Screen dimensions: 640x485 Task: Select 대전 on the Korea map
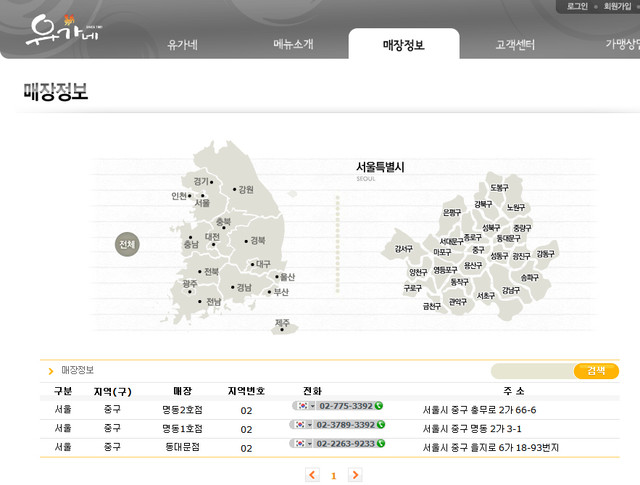click(x=212, y=238)
